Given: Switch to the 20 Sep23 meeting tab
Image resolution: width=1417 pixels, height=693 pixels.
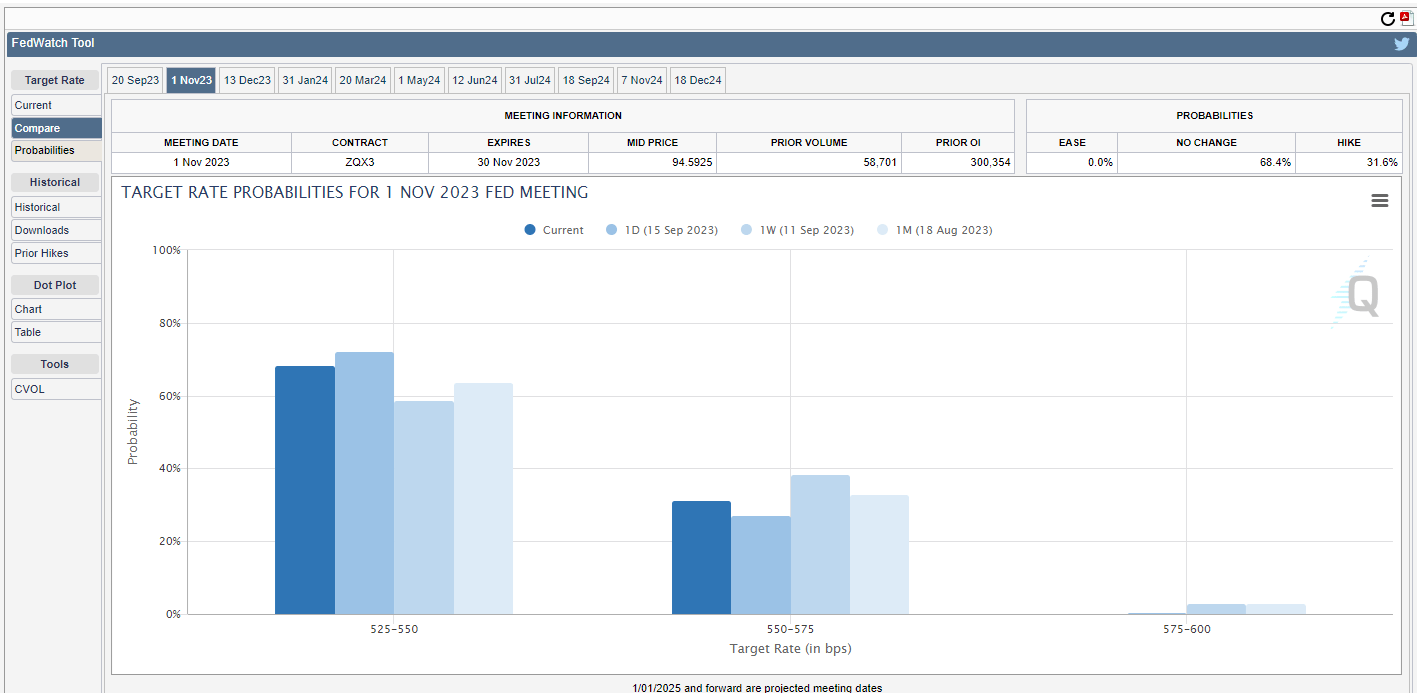Looking at the screenshot, I should (135, 81).
